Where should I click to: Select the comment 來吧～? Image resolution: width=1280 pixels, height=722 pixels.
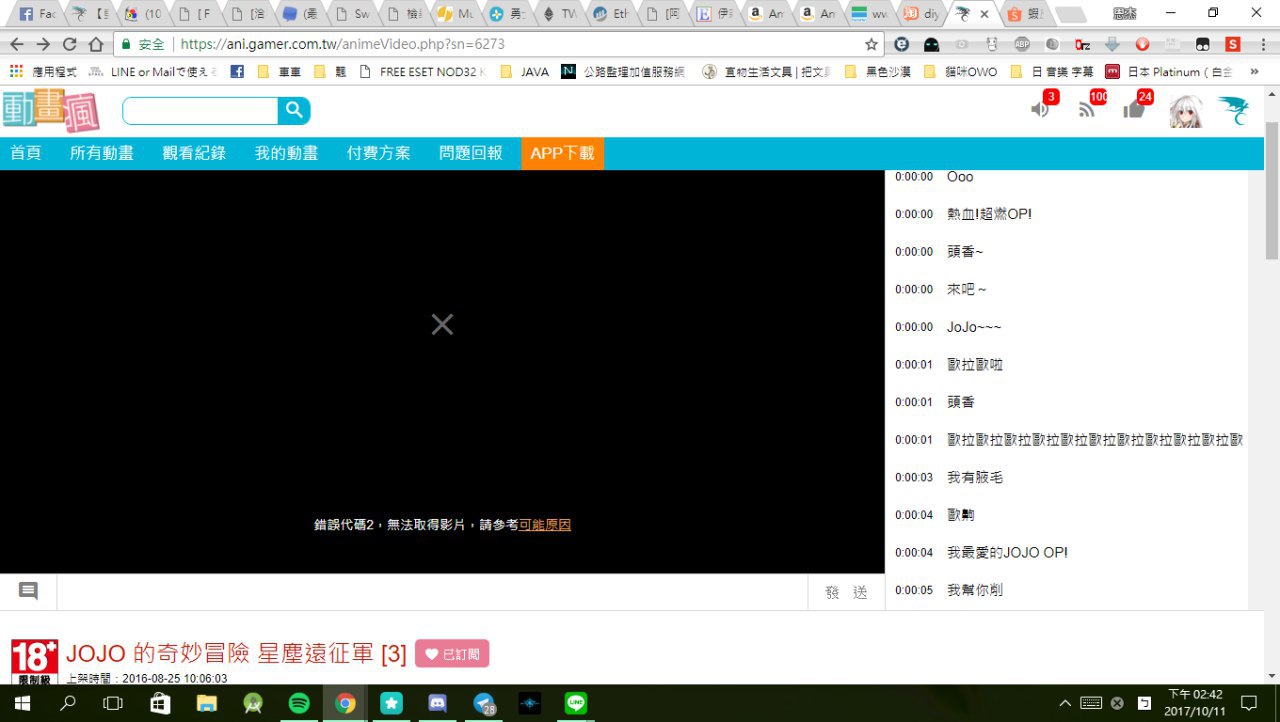(967, 289)
